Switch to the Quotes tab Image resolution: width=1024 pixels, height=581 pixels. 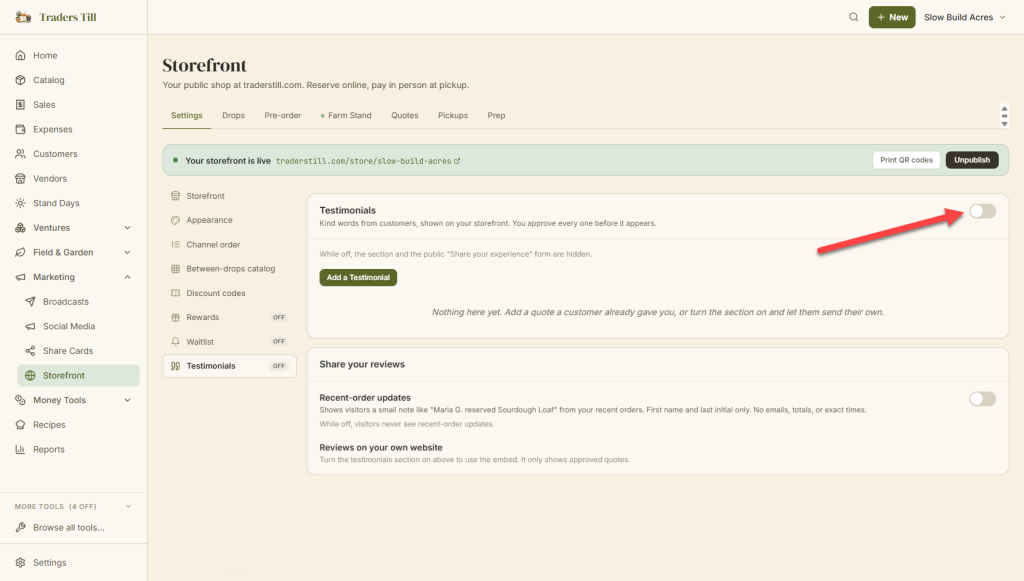pyautogui.click(x=405, y=116)
